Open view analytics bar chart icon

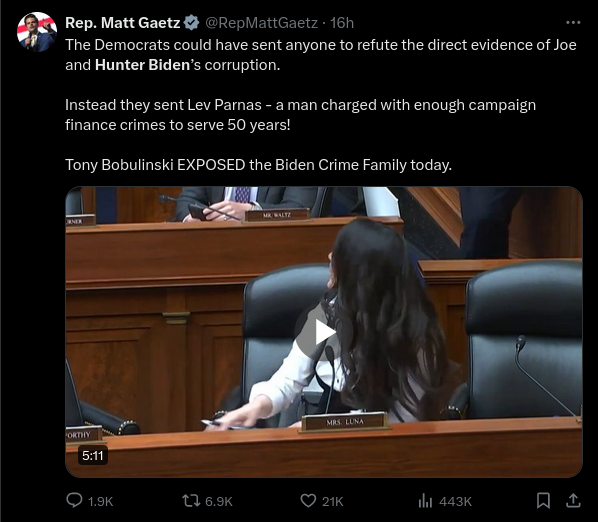coord(425,501)
